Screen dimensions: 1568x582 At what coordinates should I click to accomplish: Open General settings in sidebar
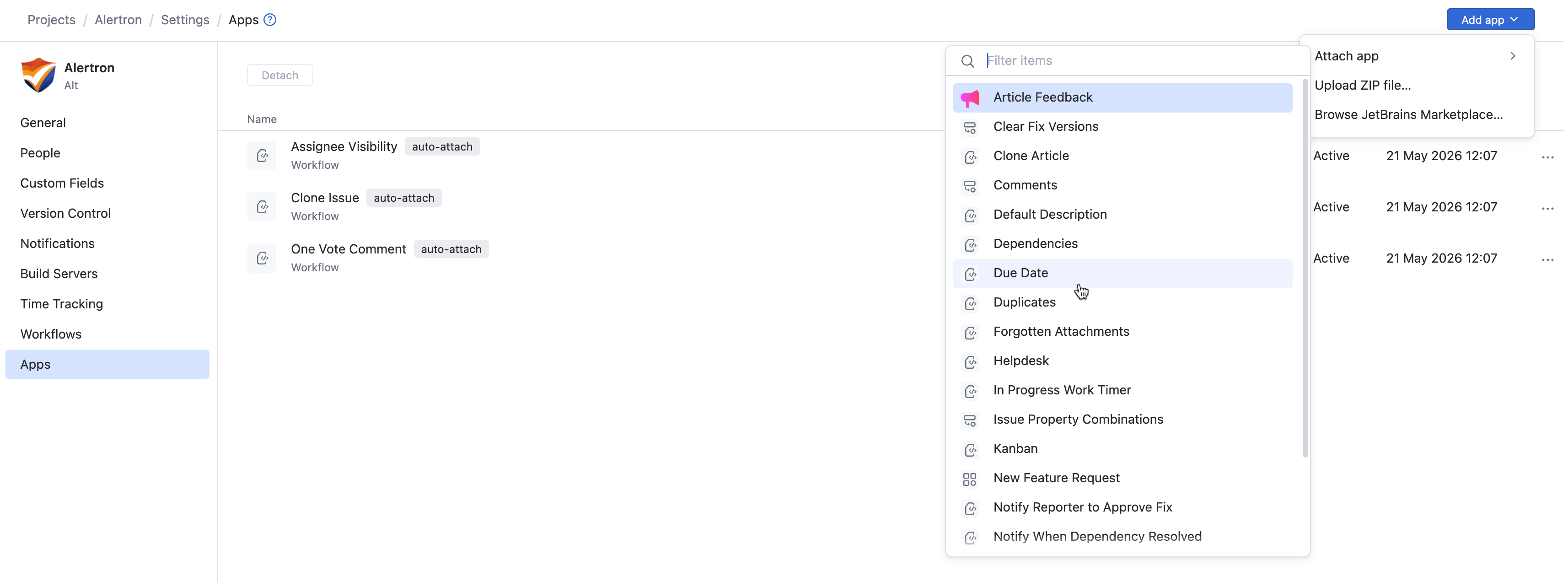pos(107,122)
